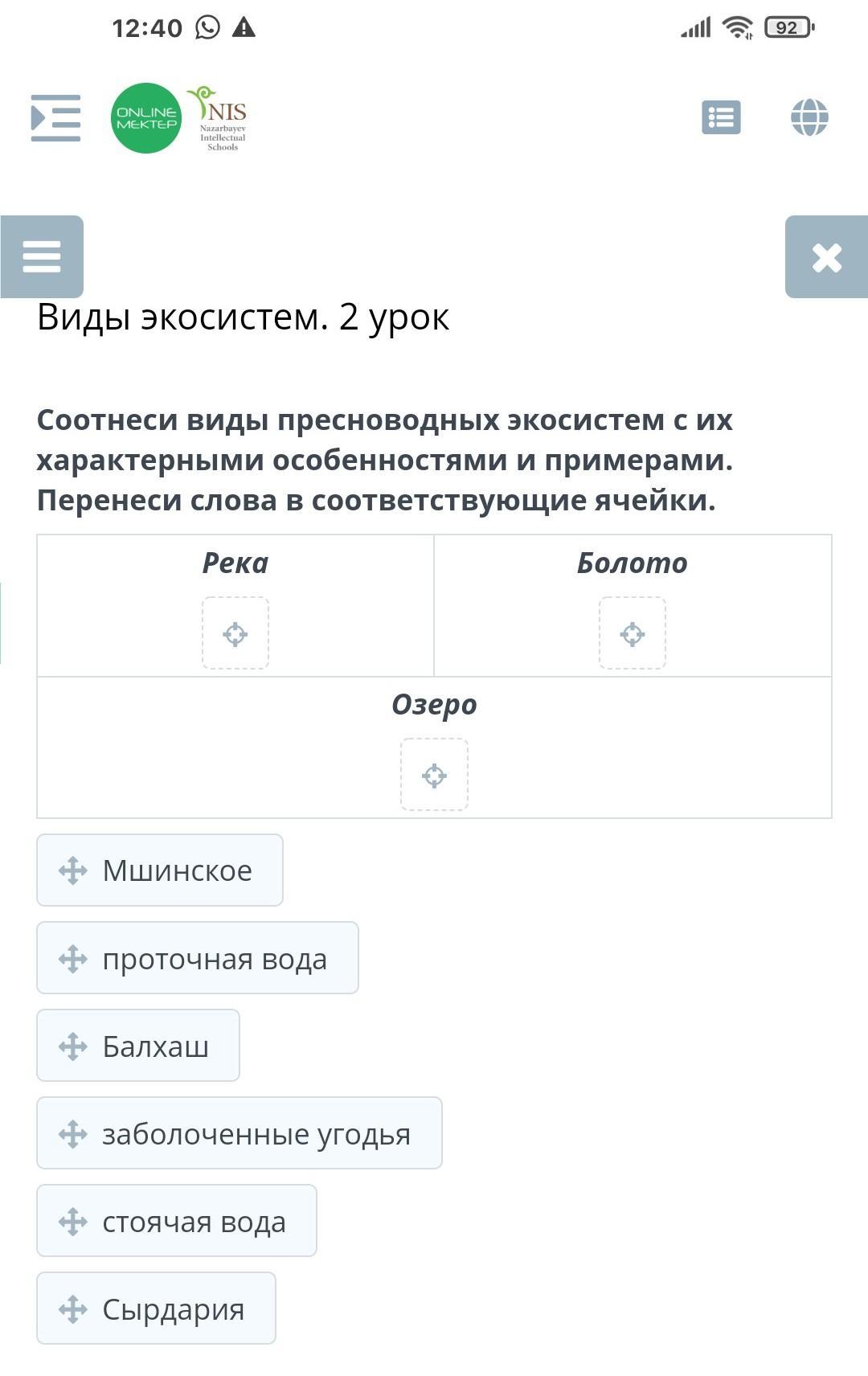Click the Online Mektep logo

(x=146, y=118)
